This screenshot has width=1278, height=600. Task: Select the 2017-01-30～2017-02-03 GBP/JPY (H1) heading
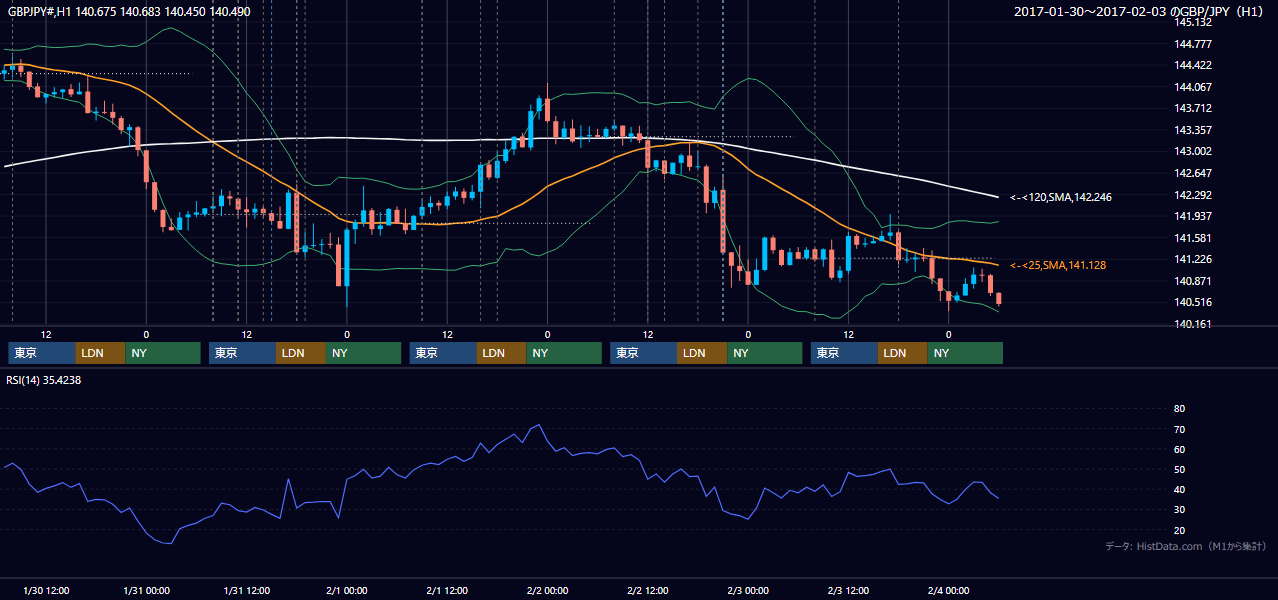(1140, 11)
